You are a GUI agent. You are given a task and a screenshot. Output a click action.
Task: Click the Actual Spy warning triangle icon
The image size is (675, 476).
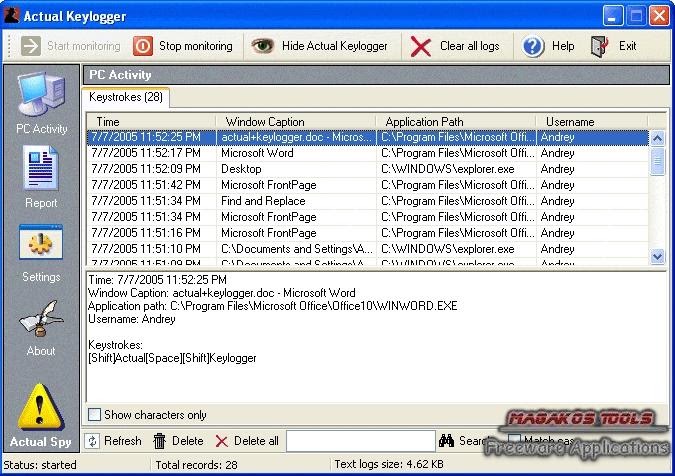coord(40,407)
